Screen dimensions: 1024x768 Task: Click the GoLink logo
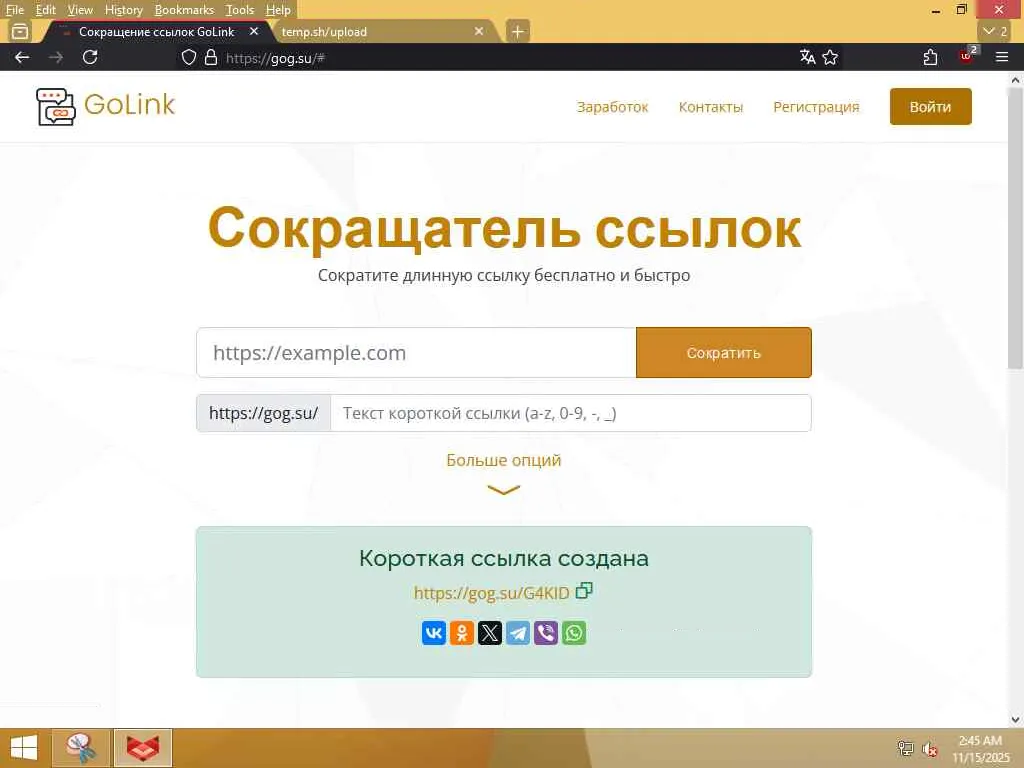(106, 106)
